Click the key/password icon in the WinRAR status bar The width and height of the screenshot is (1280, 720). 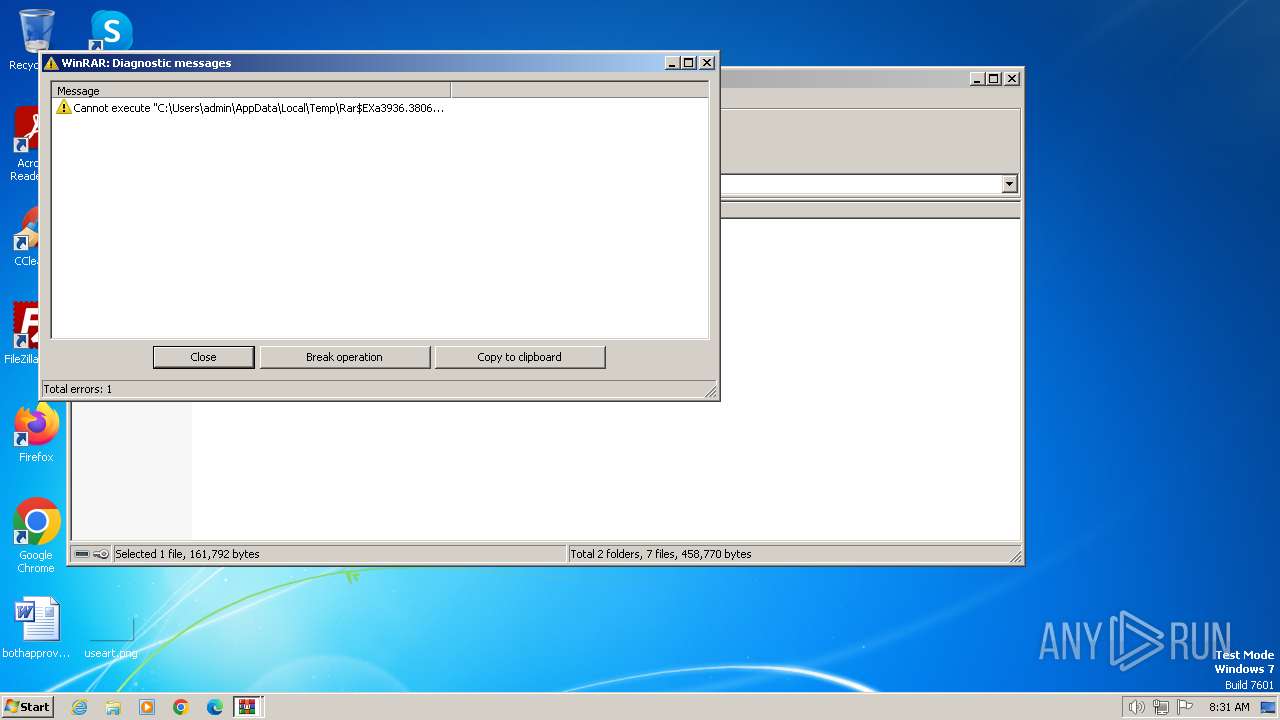tap(101, 554)
